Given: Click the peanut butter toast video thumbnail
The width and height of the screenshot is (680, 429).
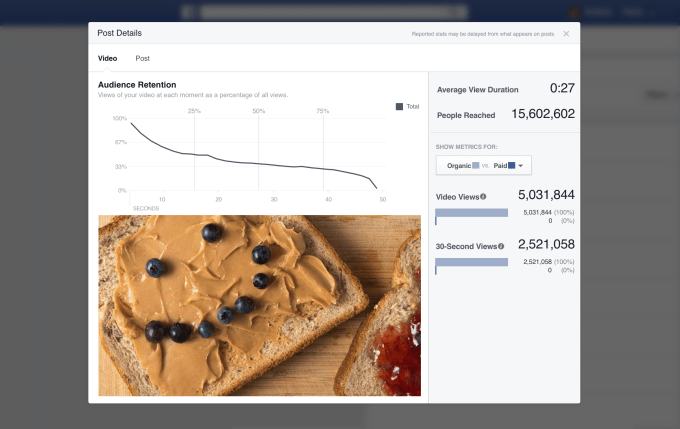Looking at the screenshot, I should click(x=259, y=305).
